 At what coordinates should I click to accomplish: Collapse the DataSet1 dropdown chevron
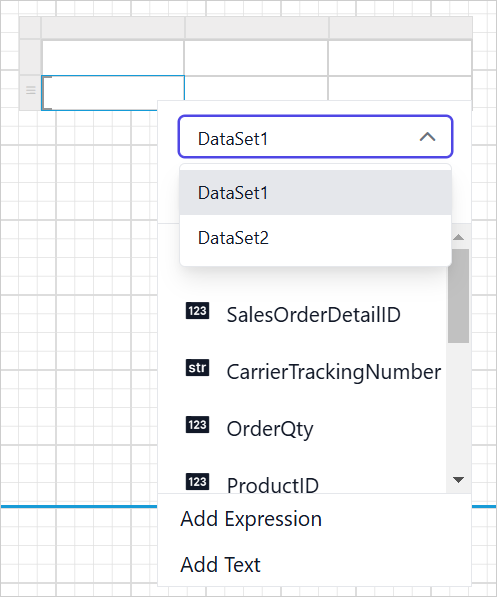click(427, 137)
